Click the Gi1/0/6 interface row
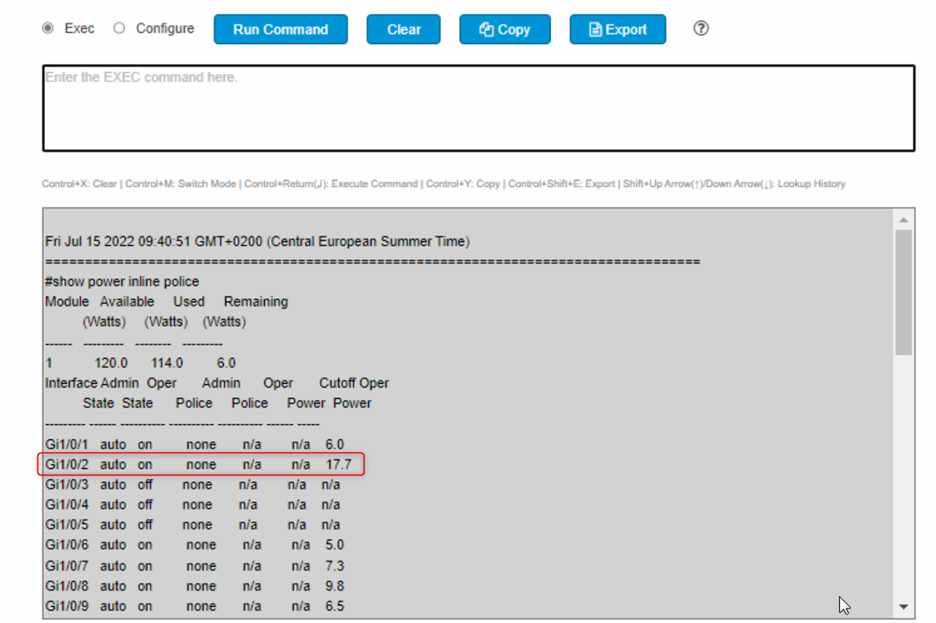The height and width of the screenshot is (623, 936). tap(194, 545)
